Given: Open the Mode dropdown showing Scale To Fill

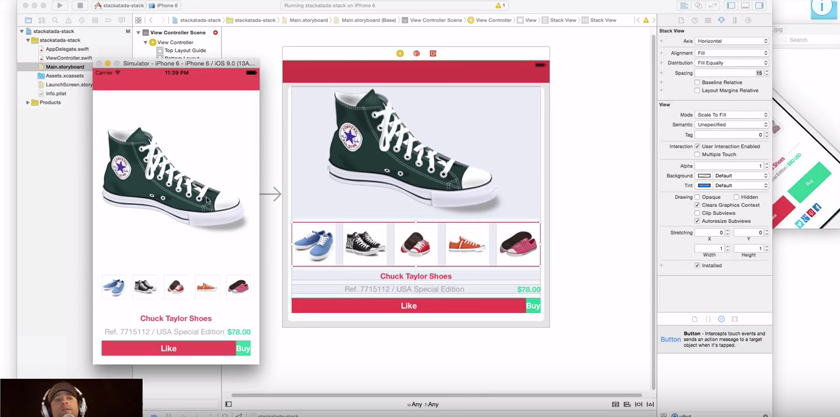Looking at the screenshot, I should pyautogui.click(x=732, y=115).
